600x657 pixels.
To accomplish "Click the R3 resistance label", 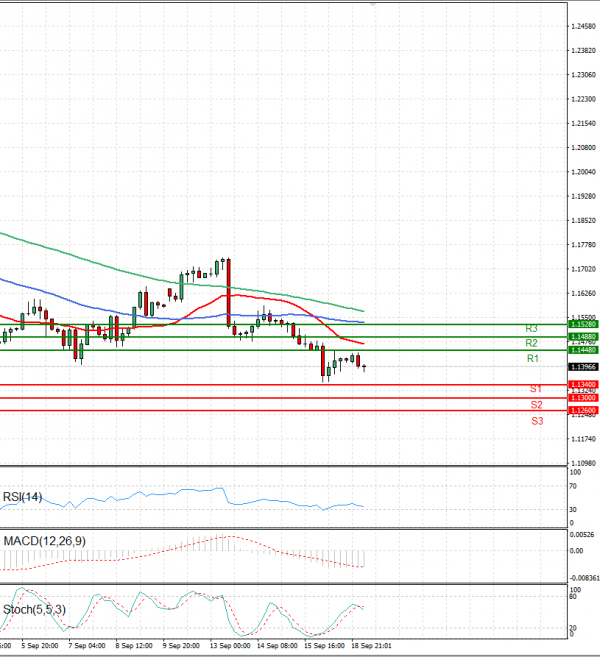I will coord(531,328).
